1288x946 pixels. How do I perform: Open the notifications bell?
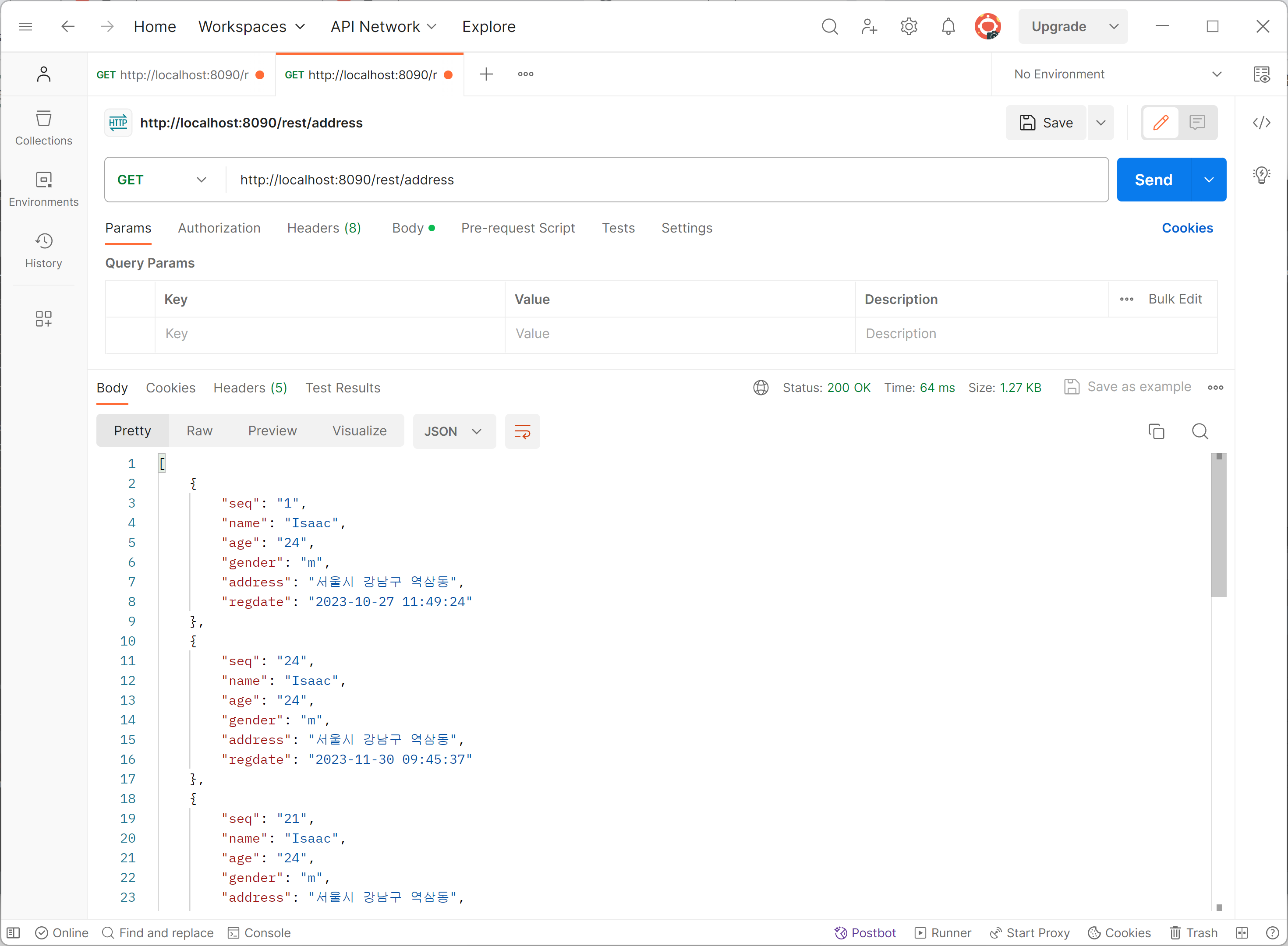(948, 26)
